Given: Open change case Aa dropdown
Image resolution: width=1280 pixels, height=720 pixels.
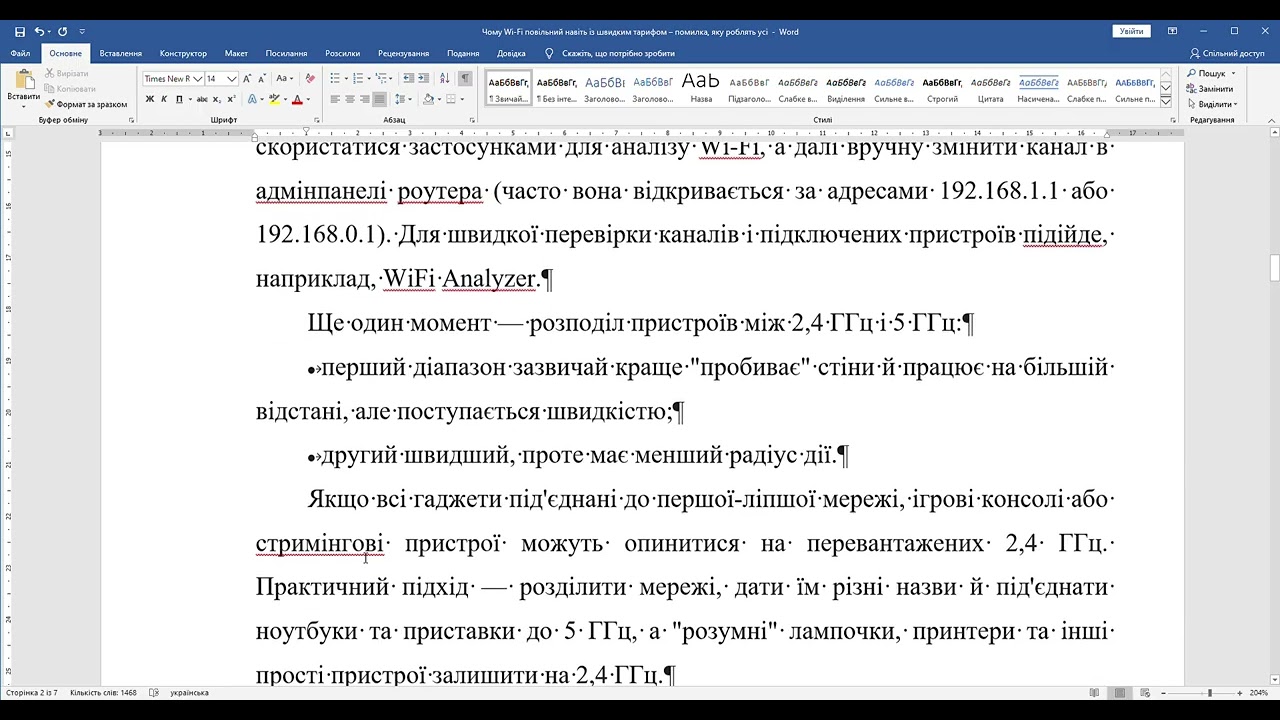Looking at the screenshot, I should pos(285,78).
